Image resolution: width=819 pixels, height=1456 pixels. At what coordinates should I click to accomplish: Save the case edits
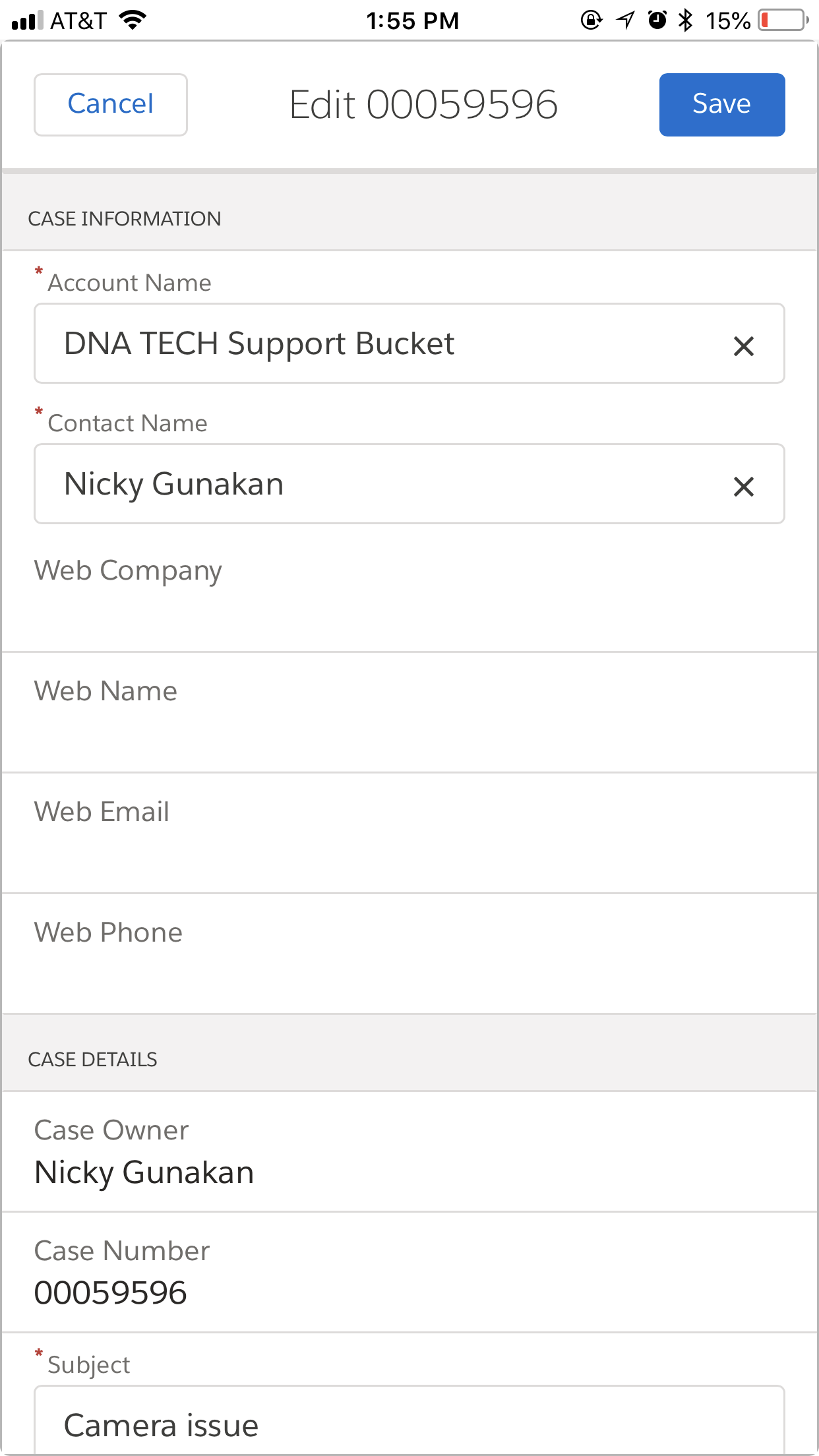click(x=721, y=105)
